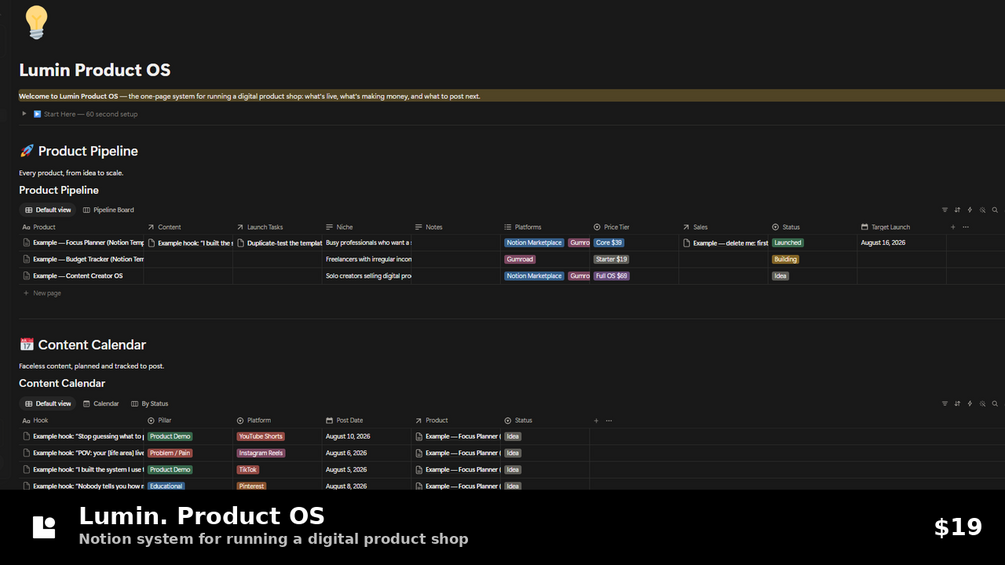Open the Sort icon in Product Pipeline toolbar
The width and height of the screenshot is (1005, 565).
tap(957, 210)
